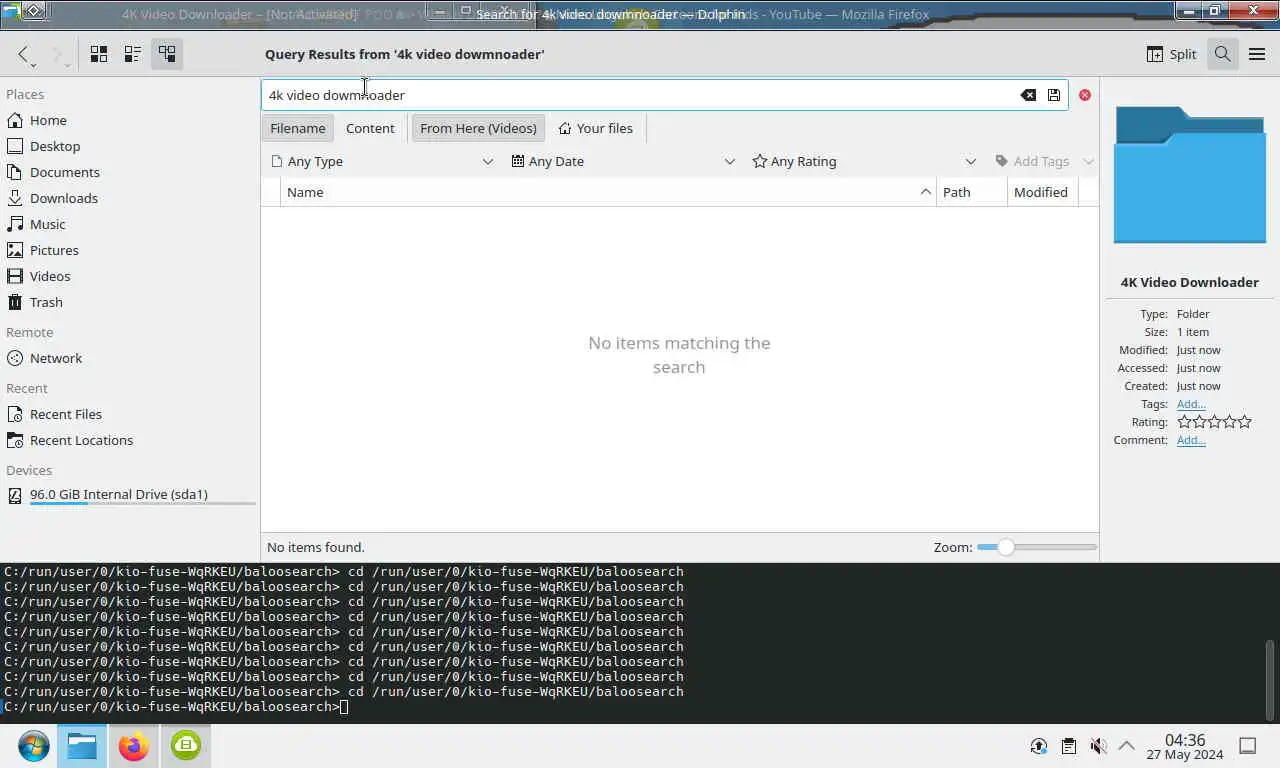Click the terminal command prompt line
Screen dimensions: 1280x768
coord(176,707)
